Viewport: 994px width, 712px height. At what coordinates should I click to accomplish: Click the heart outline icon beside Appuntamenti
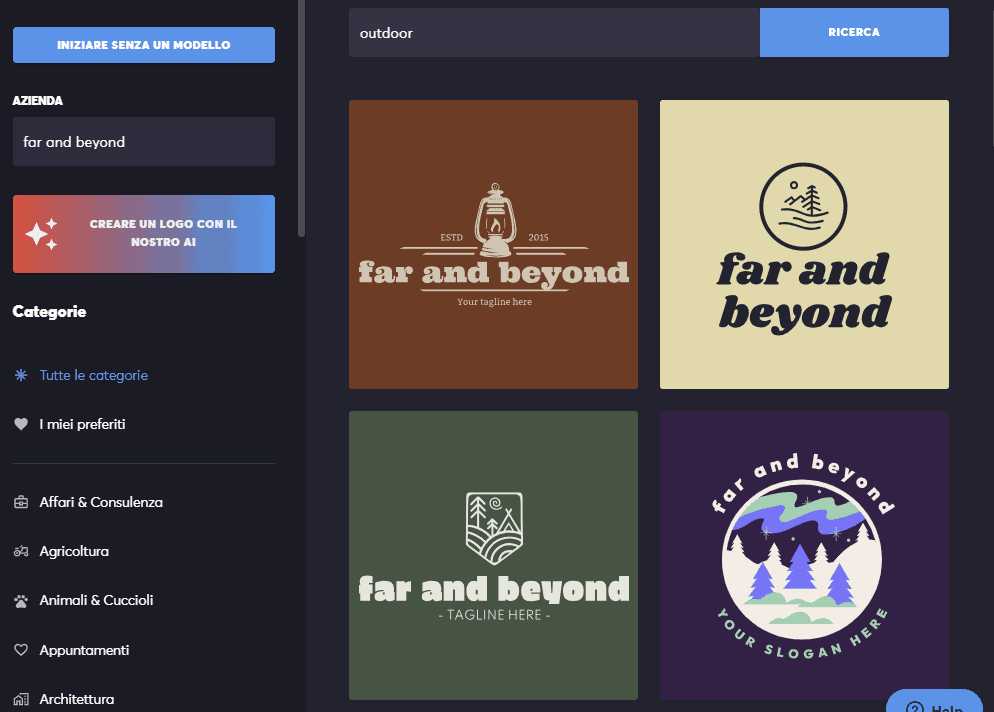pyautogui.click(x=21, y=651)
